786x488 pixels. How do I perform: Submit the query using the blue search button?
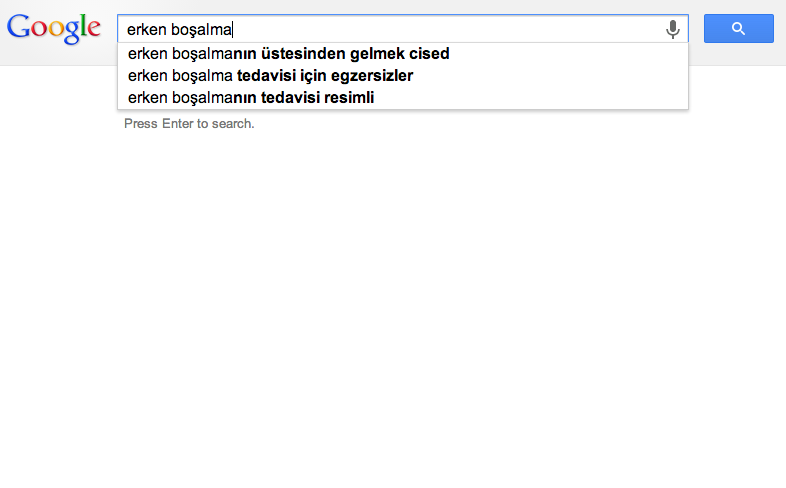point(738,29)
